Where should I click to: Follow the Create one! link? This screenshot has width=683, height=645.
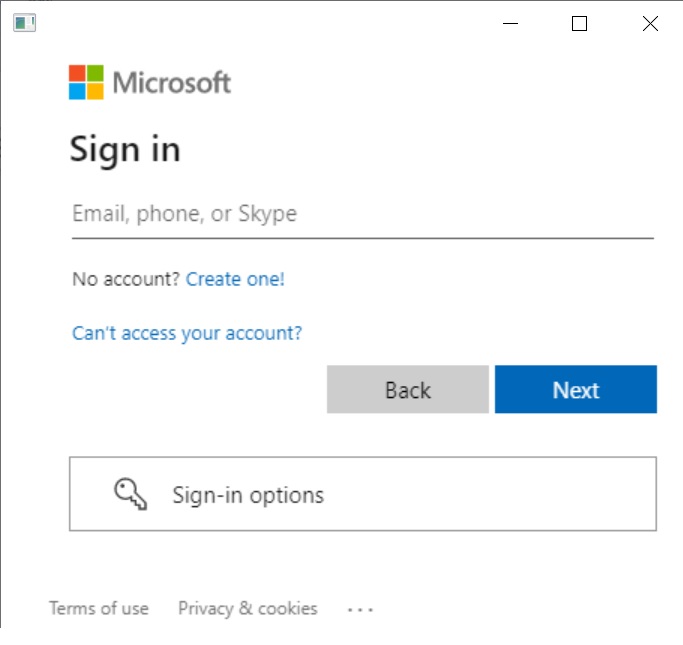pyautogui.click(x=235, y=279)
